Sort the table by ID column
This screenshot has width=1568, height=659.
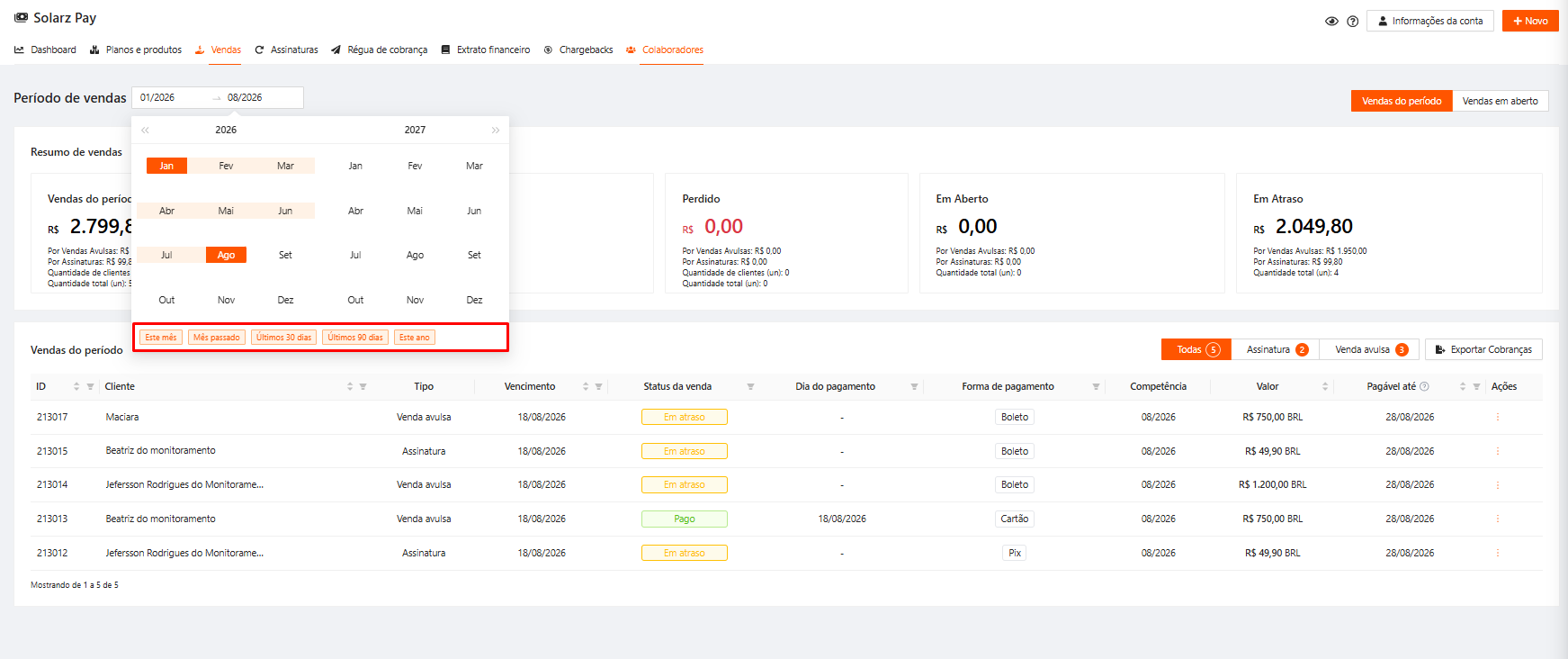(76, 386)
